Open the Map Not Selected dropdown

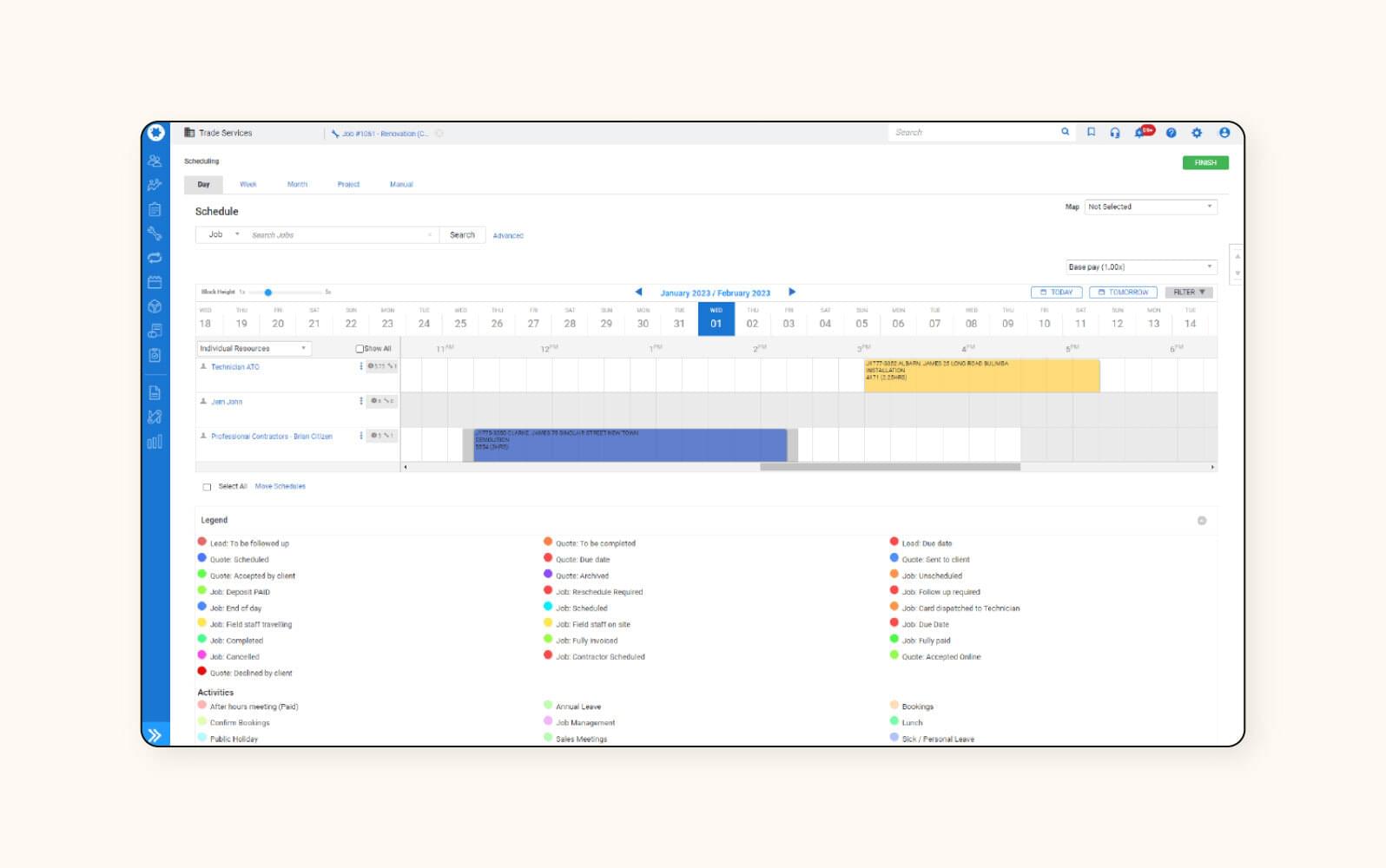click(x=1151, y=207)
